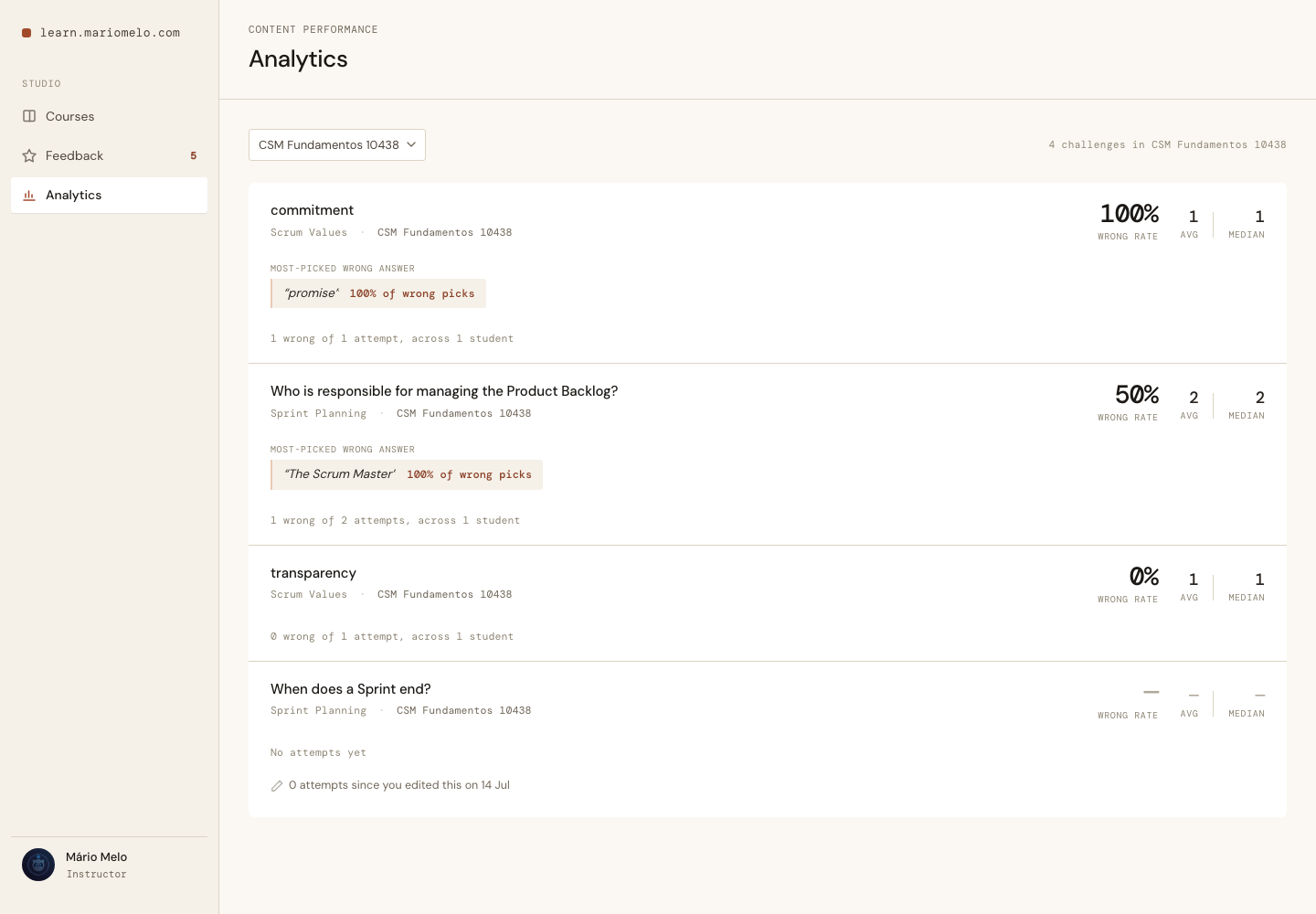The height and width of the screenshot is (914, 1316).
Task: Click the Scrum Values tag under commitment
Action: [x=309, y=233]
